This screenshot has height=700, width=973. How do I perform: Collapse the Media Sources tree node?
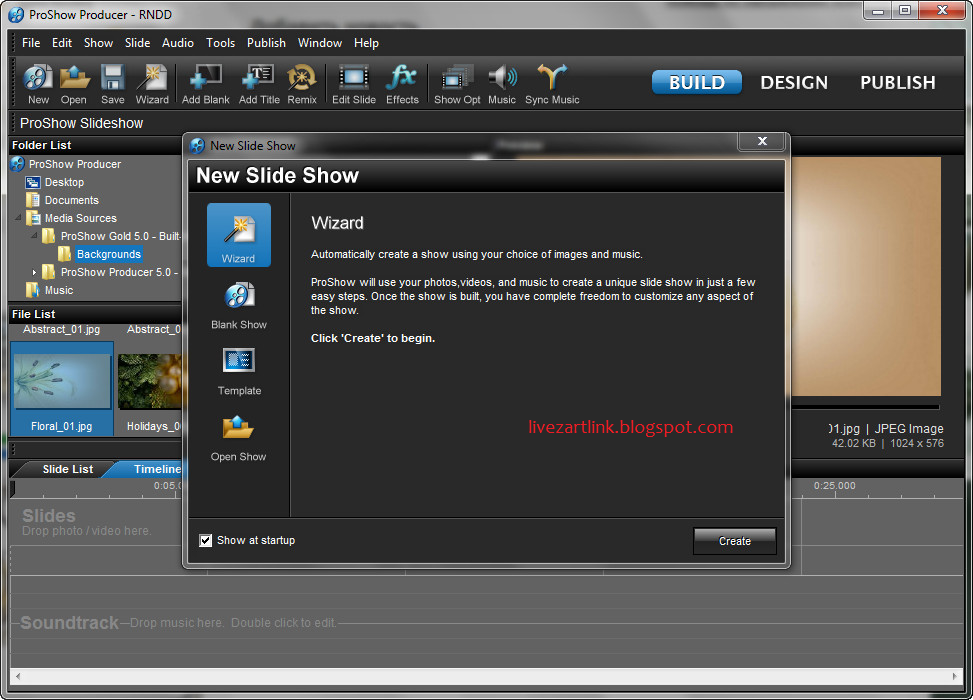coord(18,218)
